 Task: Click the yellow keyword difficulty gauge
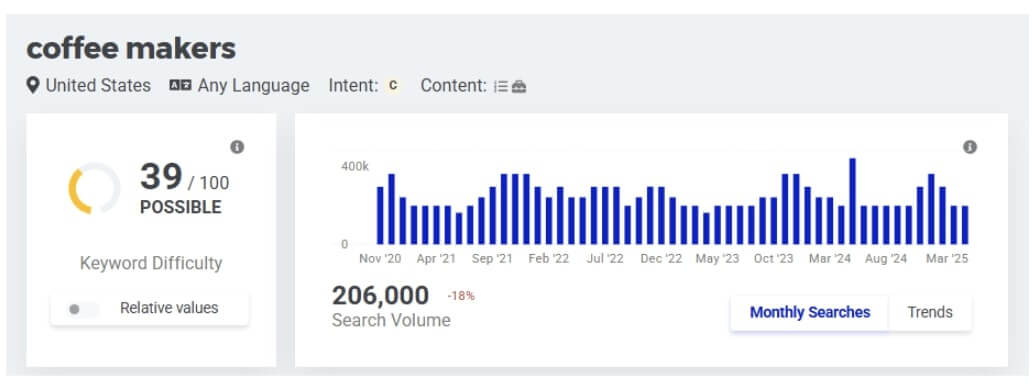(x=94, y=188)
